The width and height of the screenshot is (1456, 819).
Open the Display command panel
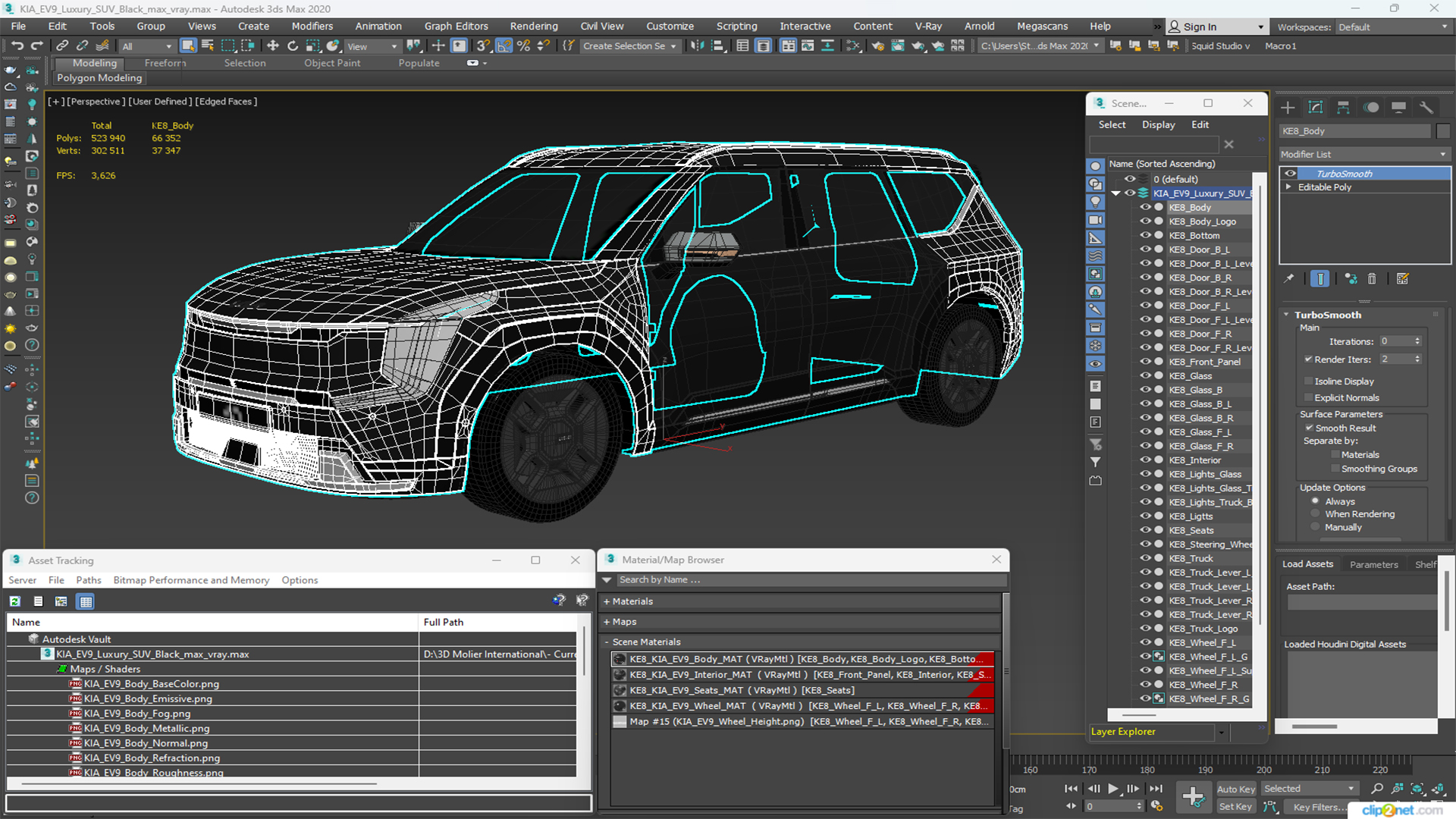1399,108
